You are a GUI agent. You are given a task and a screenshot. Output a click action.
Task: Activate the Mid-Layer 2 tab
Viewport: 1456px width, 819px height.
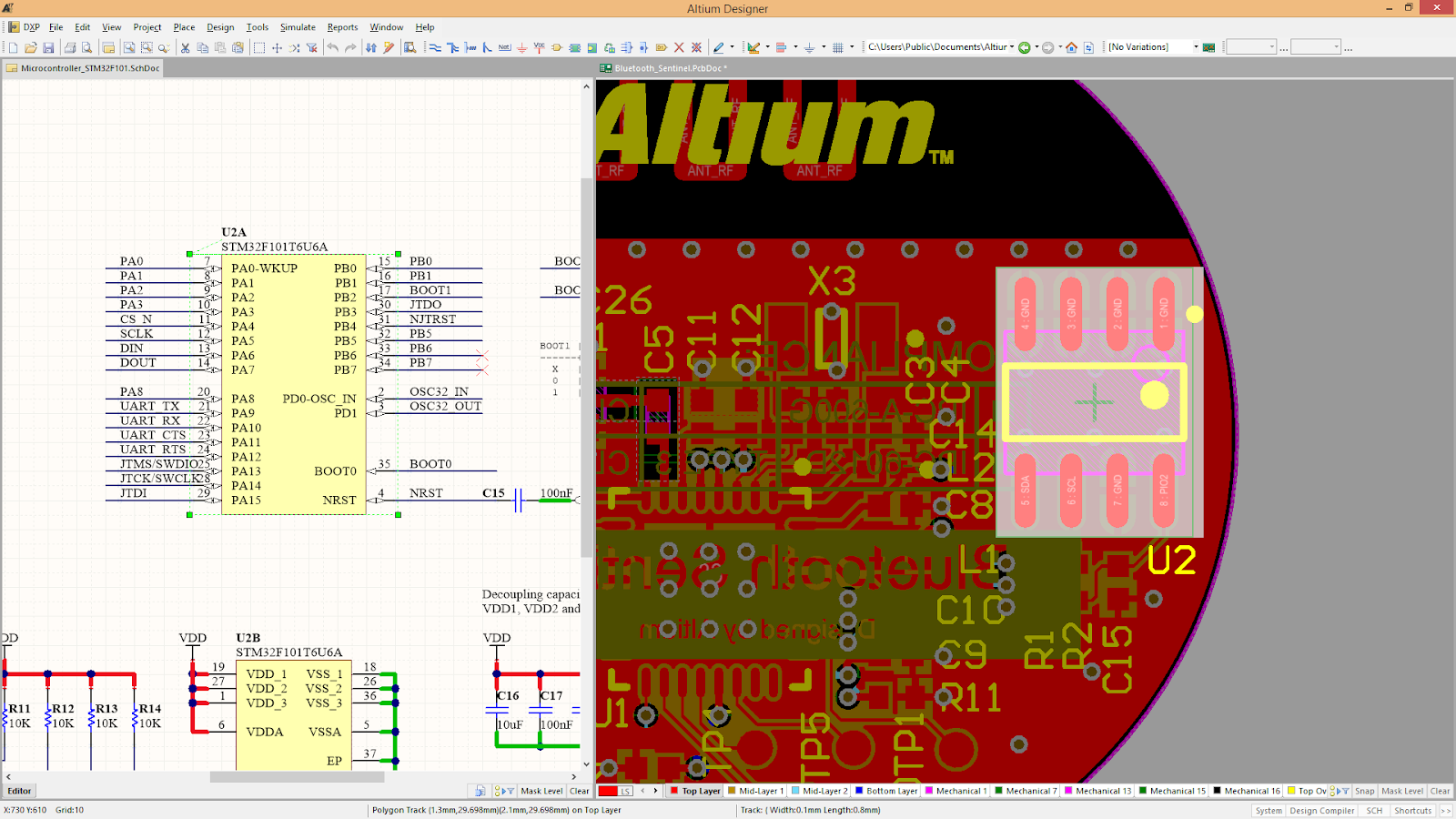pyautogui.click(x=819, y=791)
